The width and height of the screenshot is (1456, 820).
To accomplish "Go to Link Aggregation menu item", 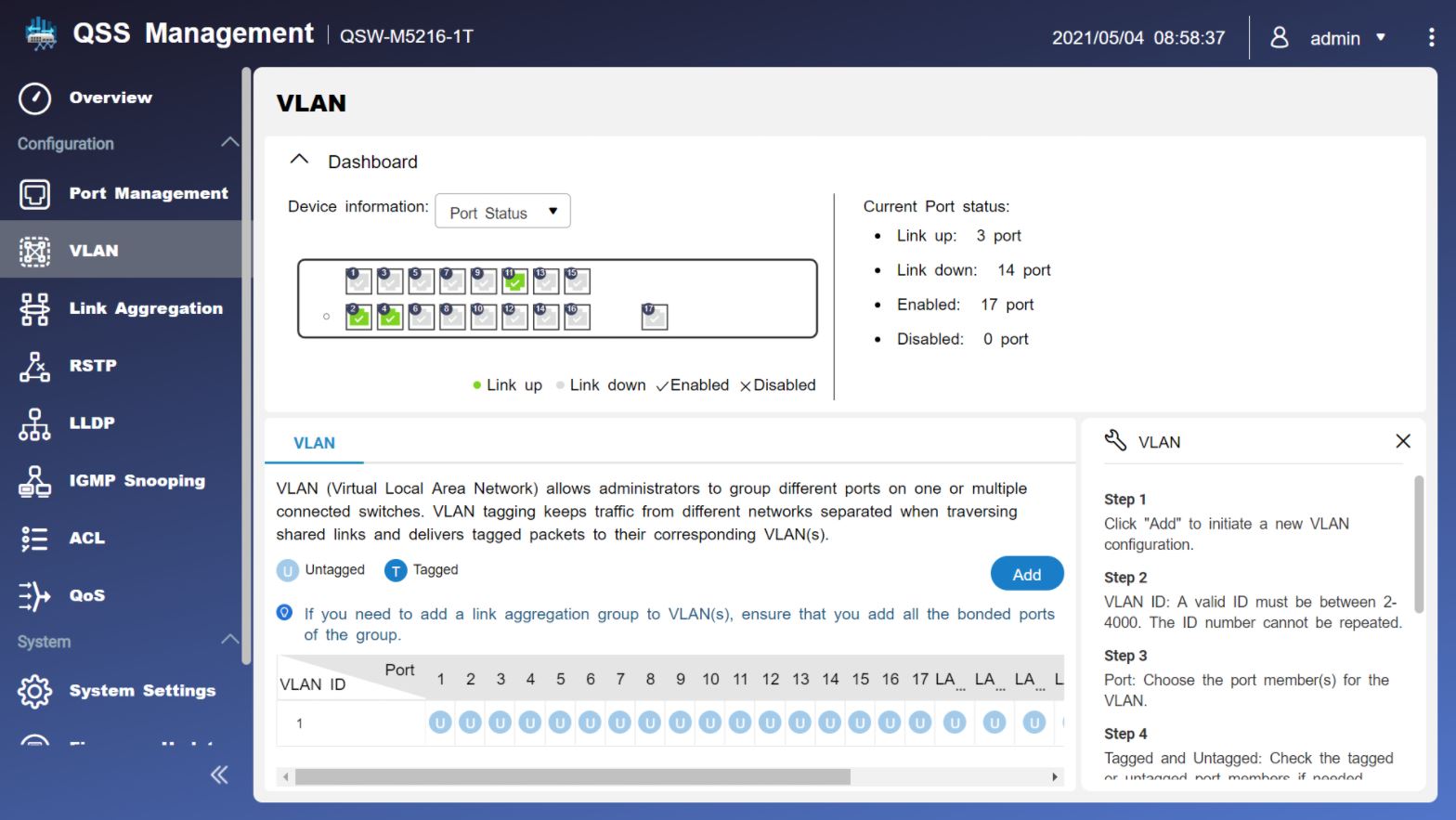I will coord(146,308).
